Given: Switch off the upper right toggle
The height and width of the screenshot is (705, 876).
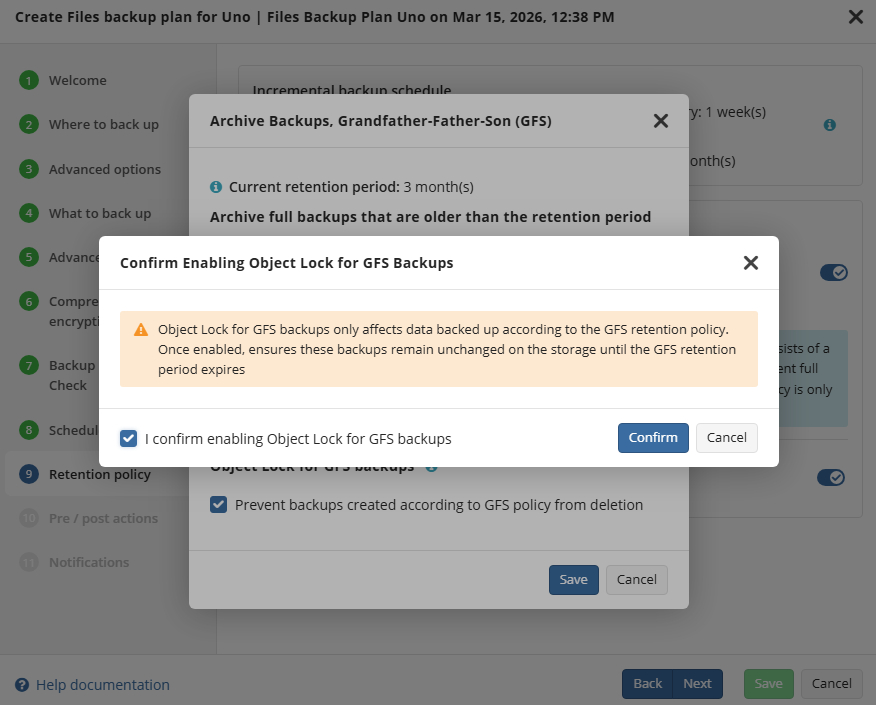Looking at the screenshot, I should click(833, 272).
